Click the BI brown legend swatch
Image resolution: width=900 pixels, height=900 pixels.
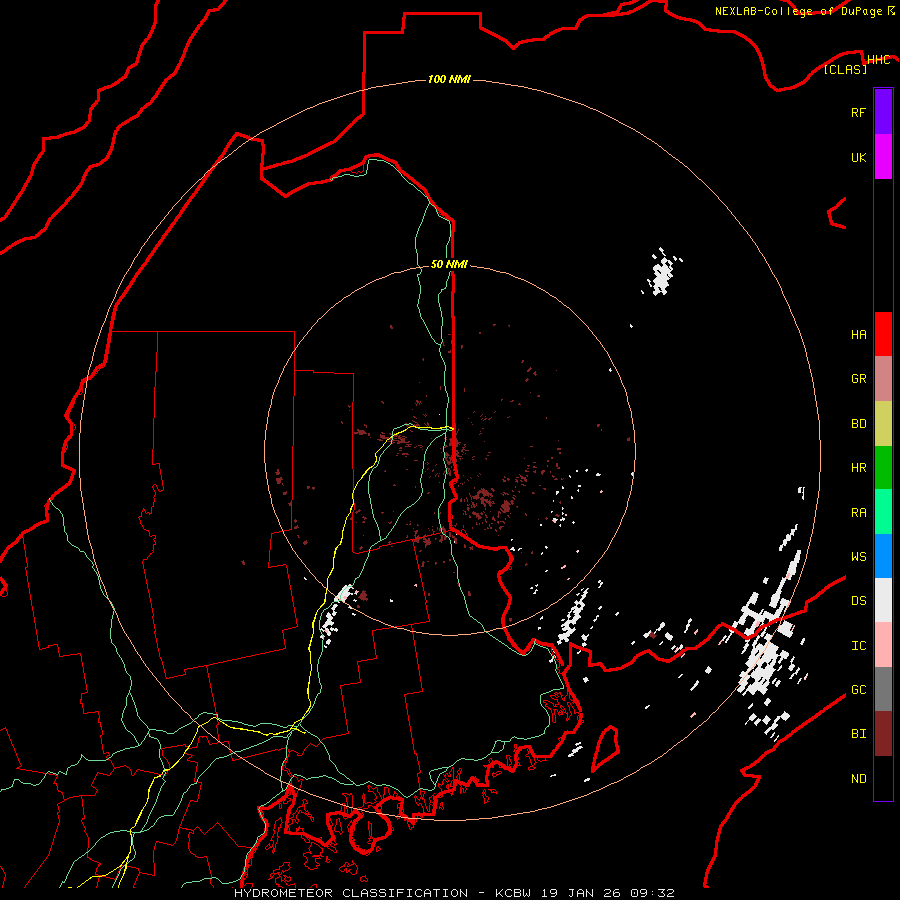883,734
